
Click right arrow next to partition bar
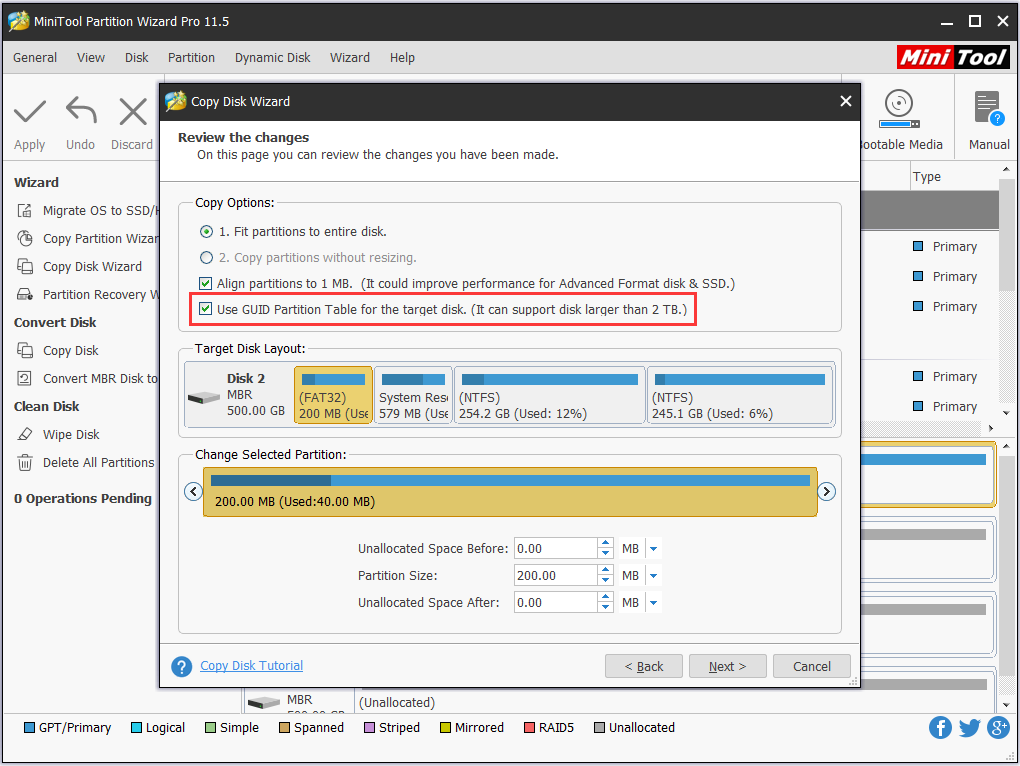pos(826,491)
